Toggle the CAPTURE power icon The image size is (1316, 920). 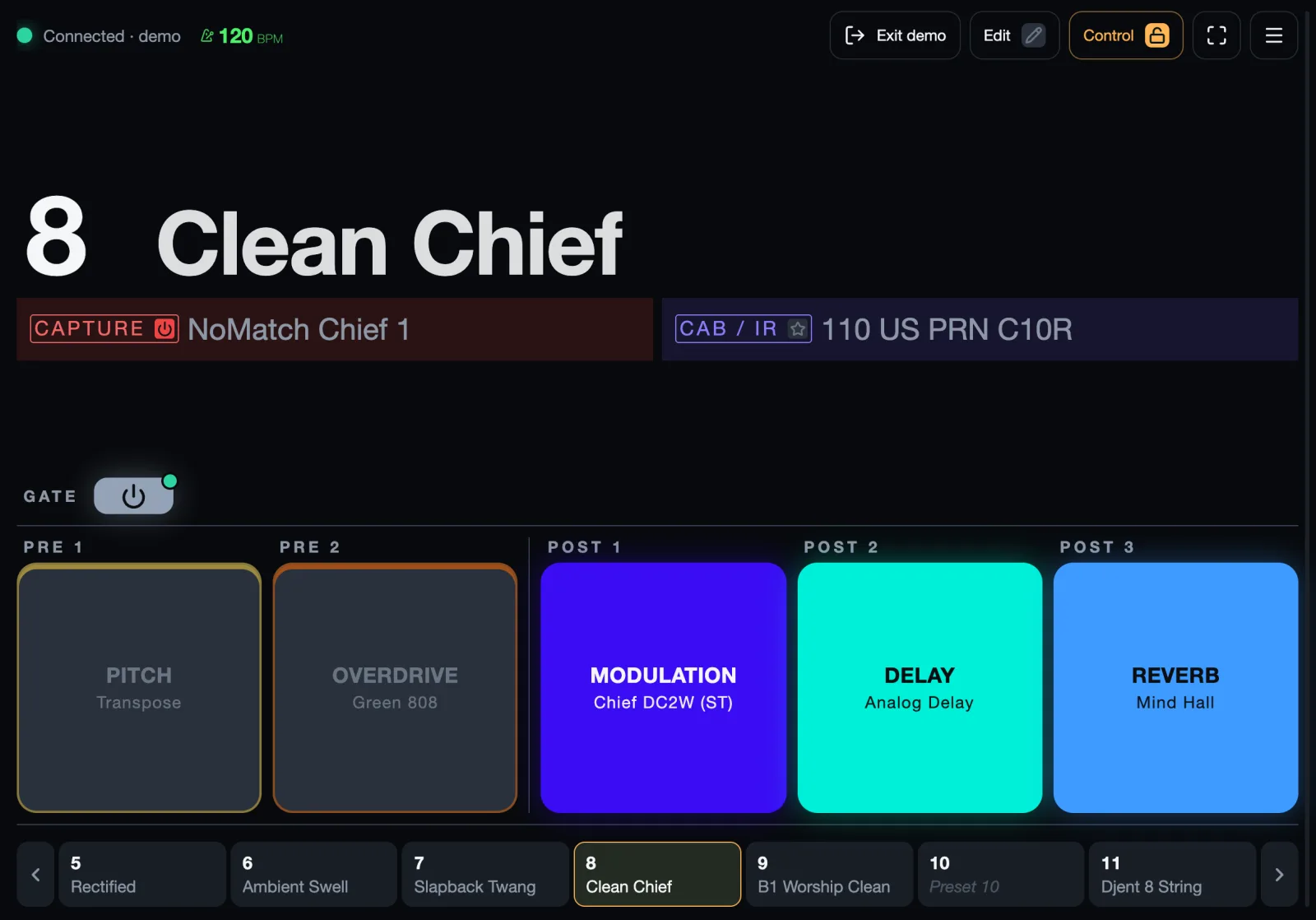click(164, 328)
